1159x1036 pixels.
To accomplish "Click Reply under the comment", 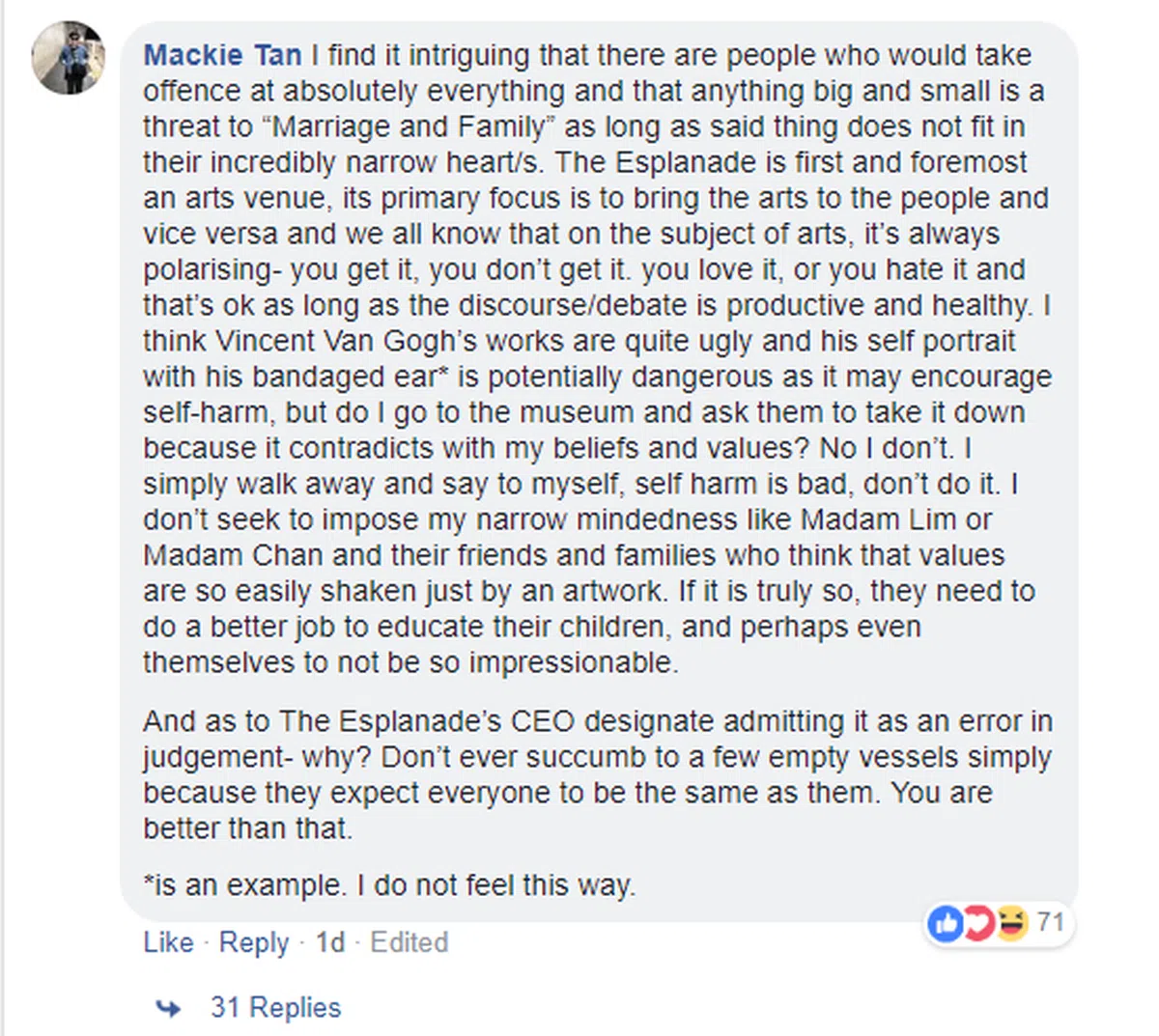I will click(253, 942).
